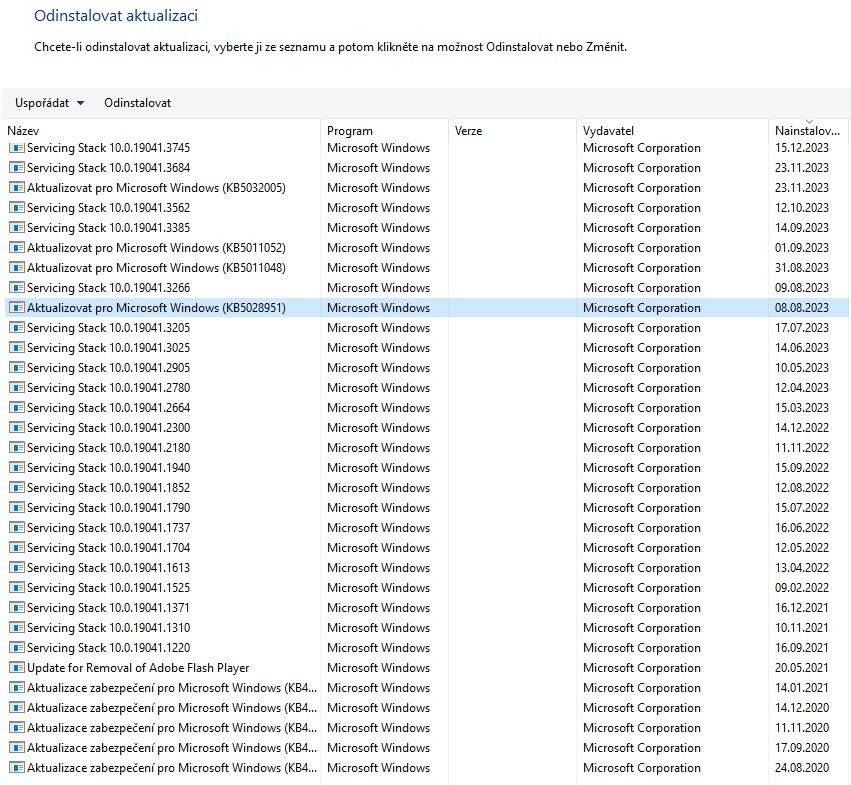This screenshot has height=785, width=851.
Task: Click icon of Servicing Stack 10.0.19041.1790
Action: point(17,508)
